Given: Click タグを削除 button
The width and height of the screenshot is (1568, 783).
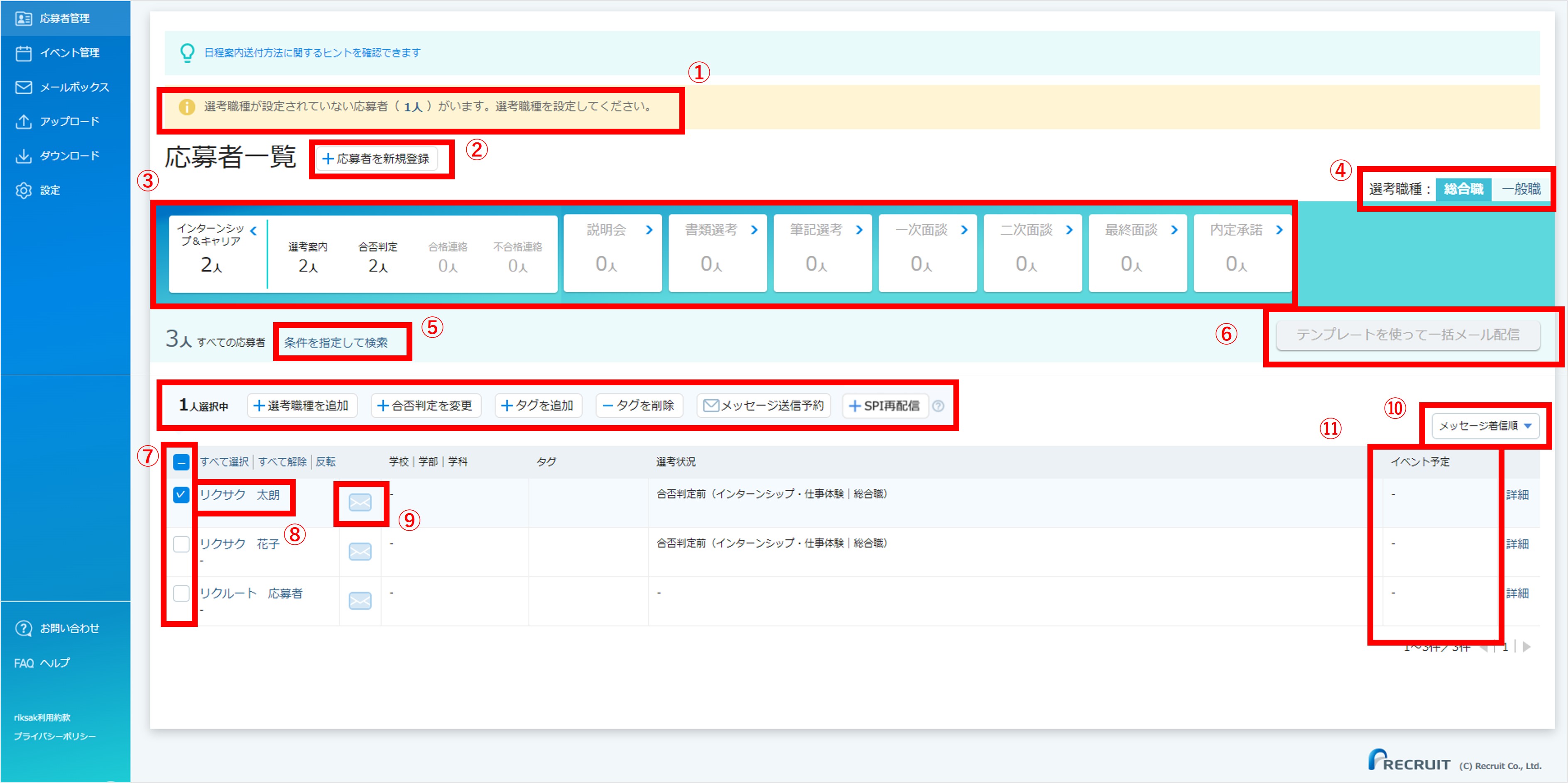Looking at the screenshot, I should (x=639, y=406).
